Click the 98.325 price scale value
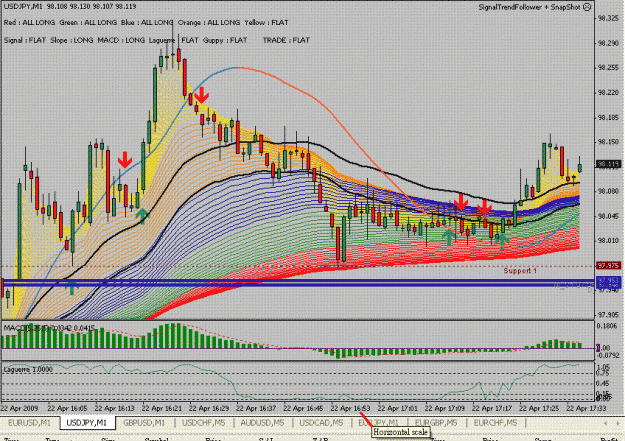 click(608, 18)
